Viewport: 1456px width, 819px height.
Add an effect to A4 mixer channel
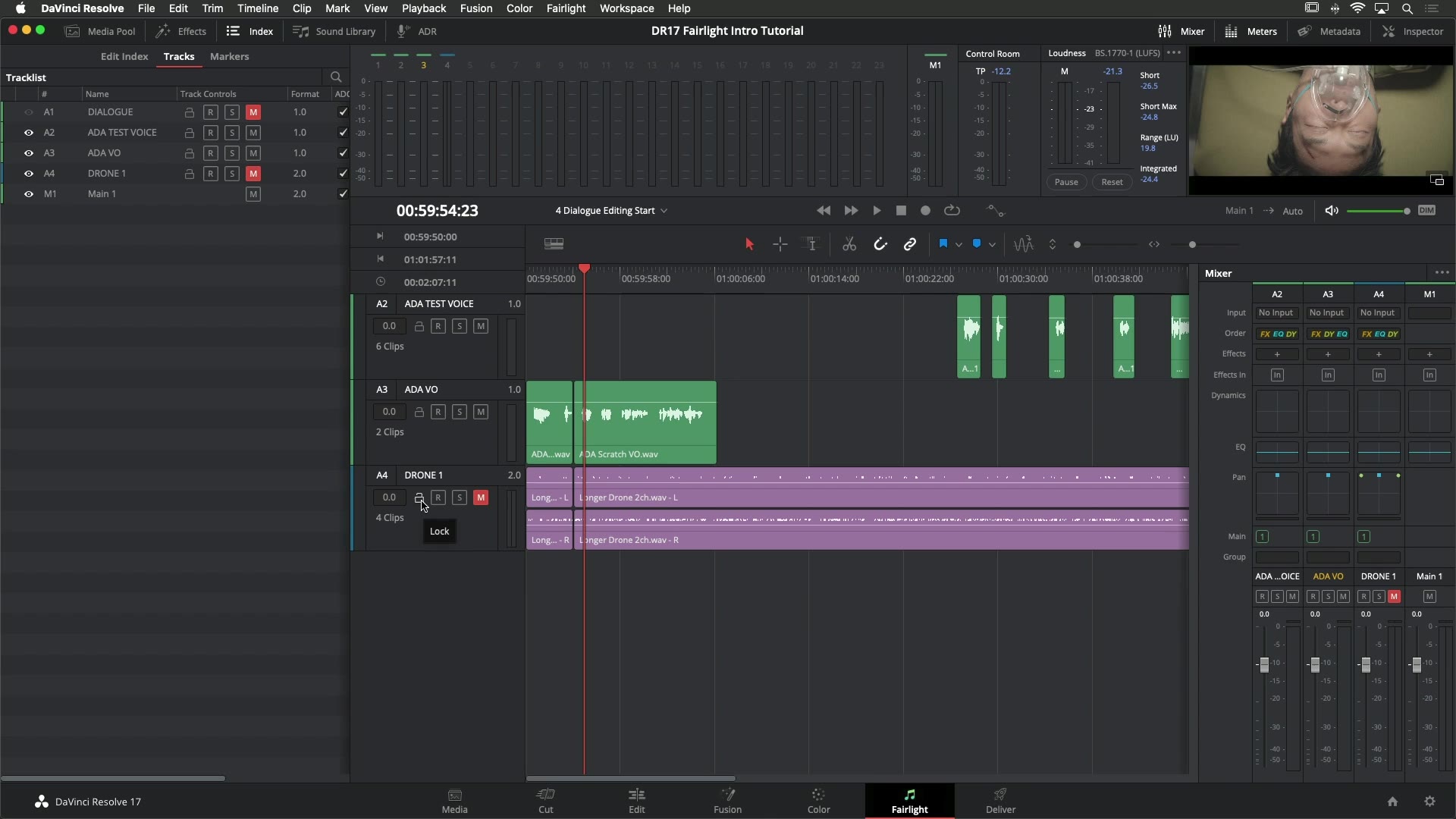pos(1379,354)
